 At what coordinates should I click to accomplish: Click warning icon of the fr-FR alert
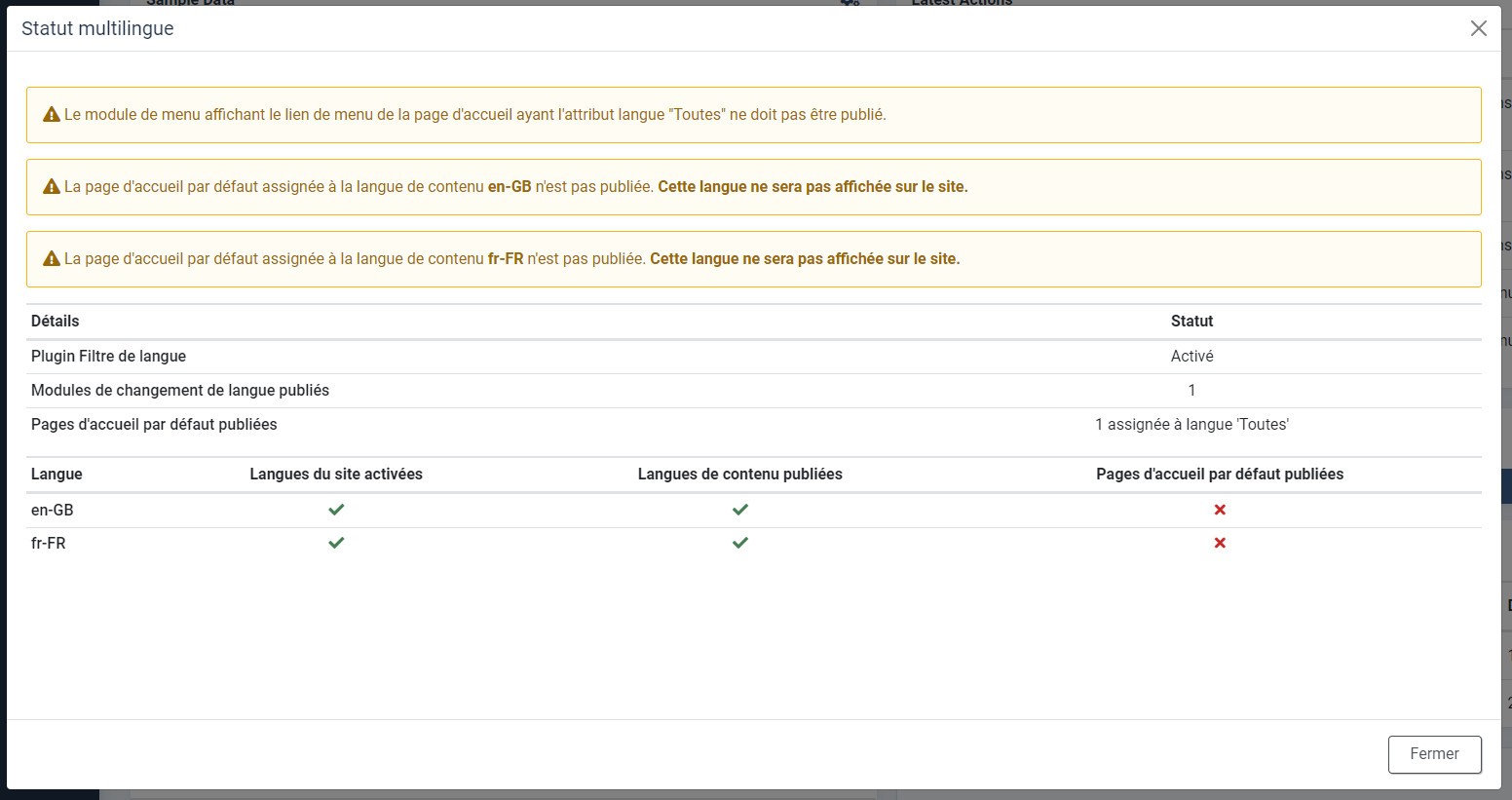pyautogui.click(x=52, y=259)
